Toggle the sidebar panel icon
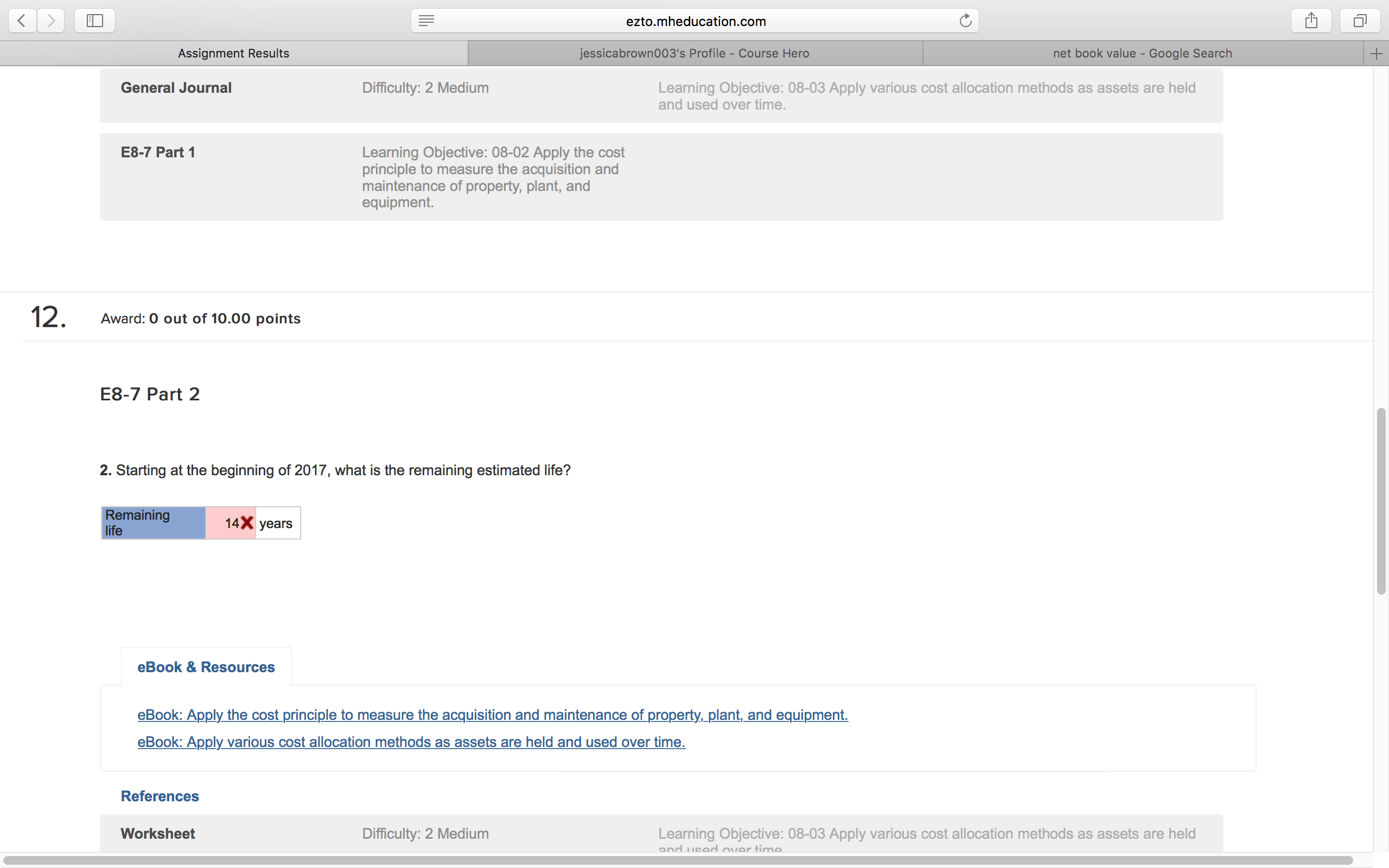 [x=95, y=21]
